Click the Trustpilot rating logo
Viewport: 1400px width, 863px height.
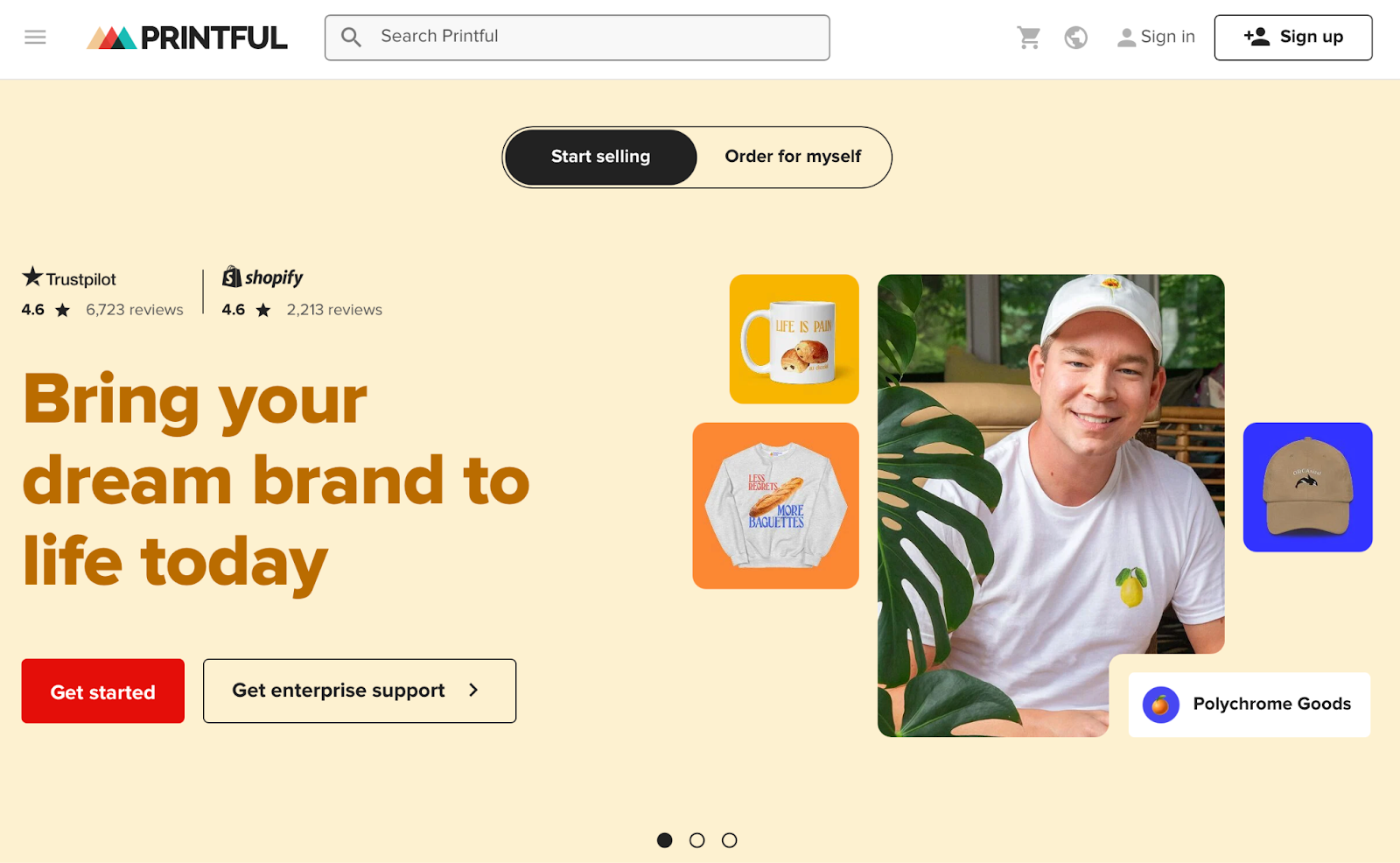coord(69,277)
